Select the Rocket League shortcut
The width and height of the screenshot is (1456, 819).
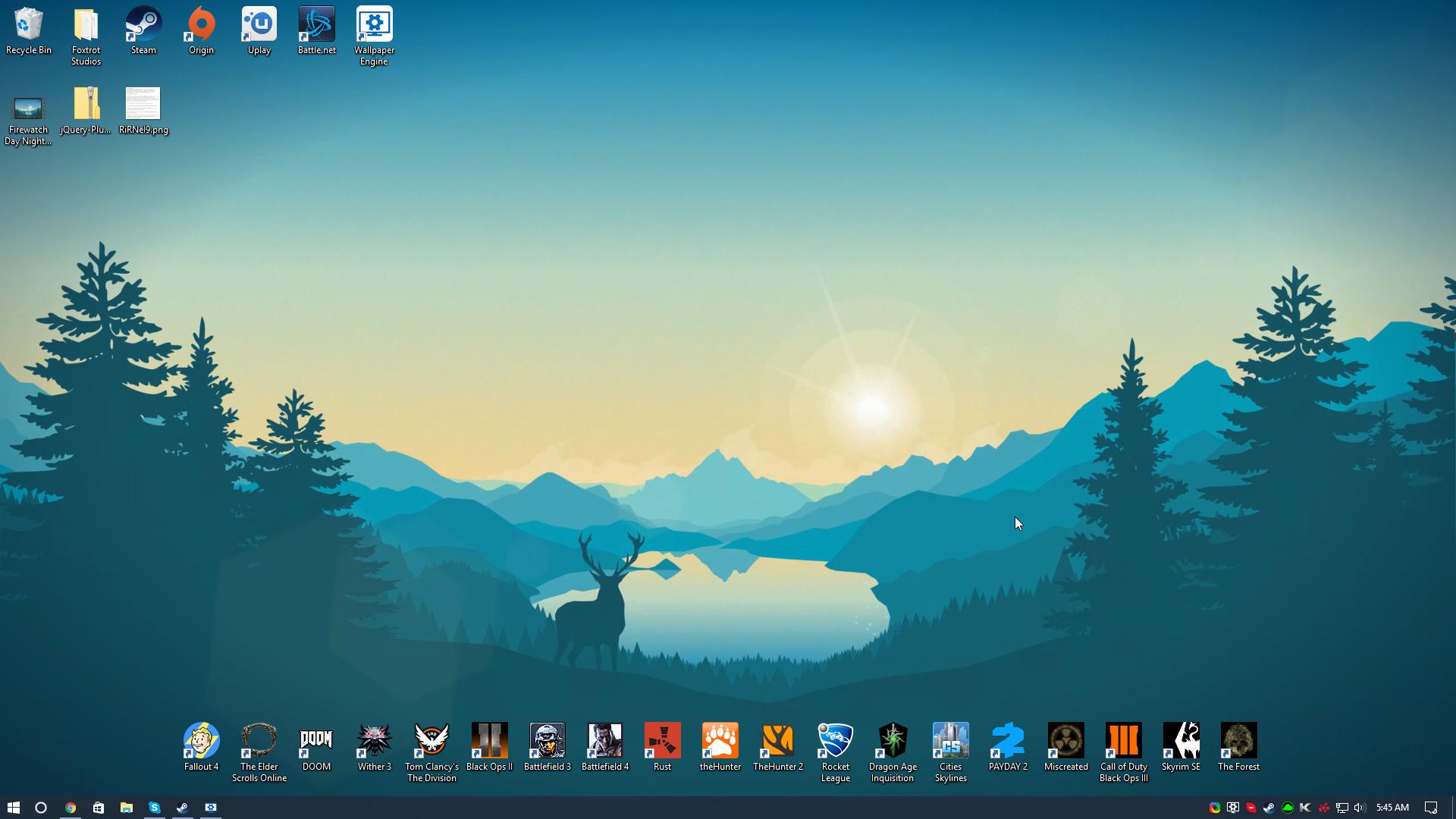coord(835,741)
